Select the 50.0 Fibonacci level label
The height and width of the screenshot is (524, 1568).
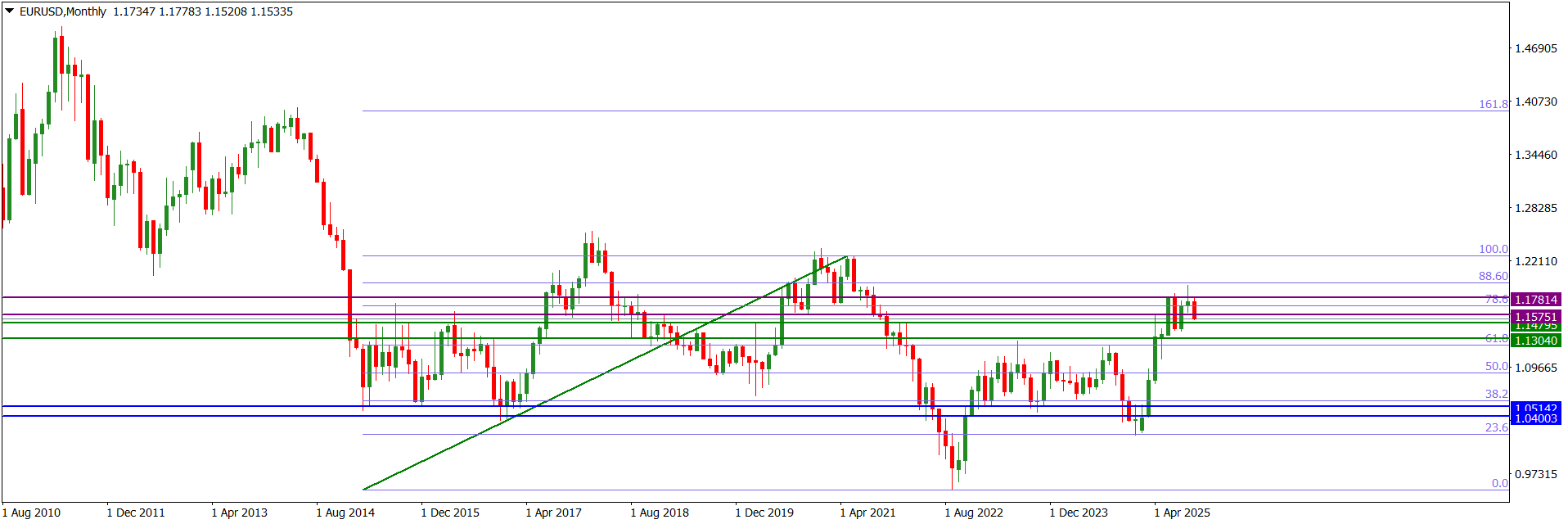(1496, 366)
